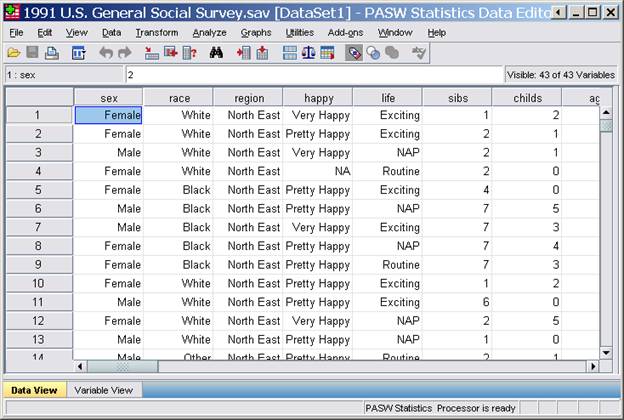Click the Go to variable icon
This screenshot has height=420, width=624.
(171, 53)
